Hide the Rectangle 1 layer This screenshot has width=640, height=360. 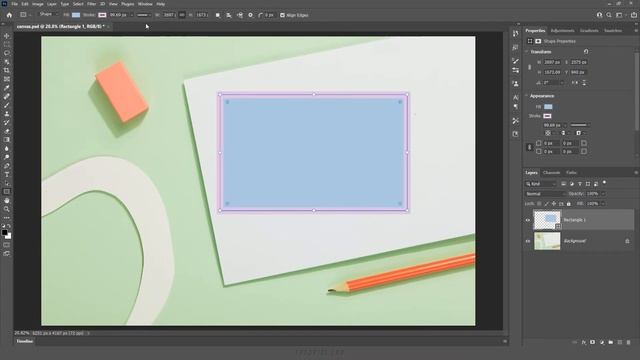tap(528, 220)
